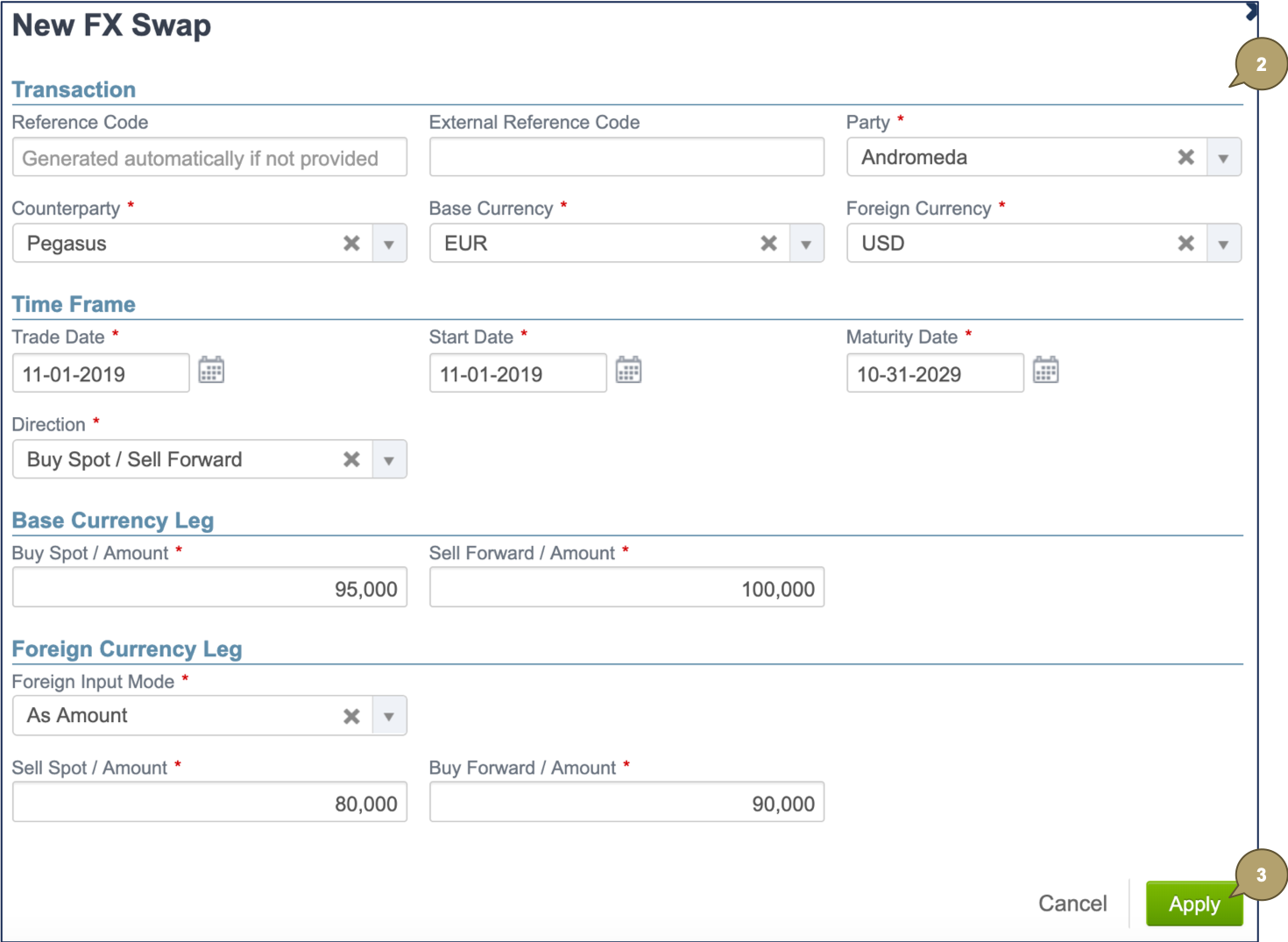
Task: Clear the Party selection Andromeda
Action: 1185,158
